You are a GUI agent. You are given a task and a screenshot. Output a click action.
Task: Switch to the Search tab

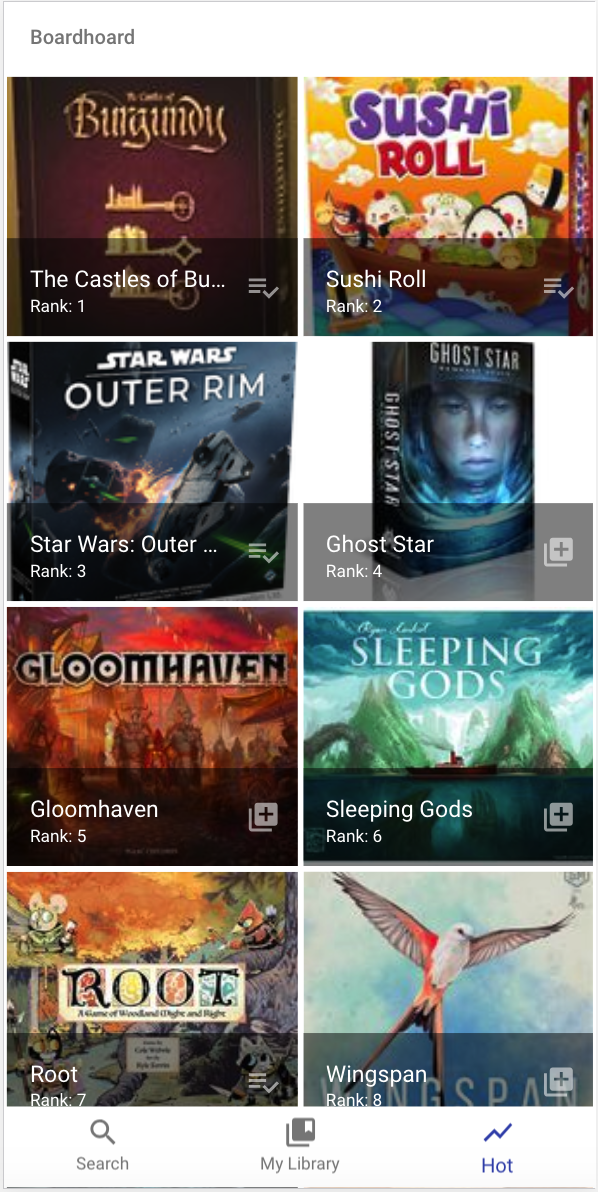coord(103,1146)
